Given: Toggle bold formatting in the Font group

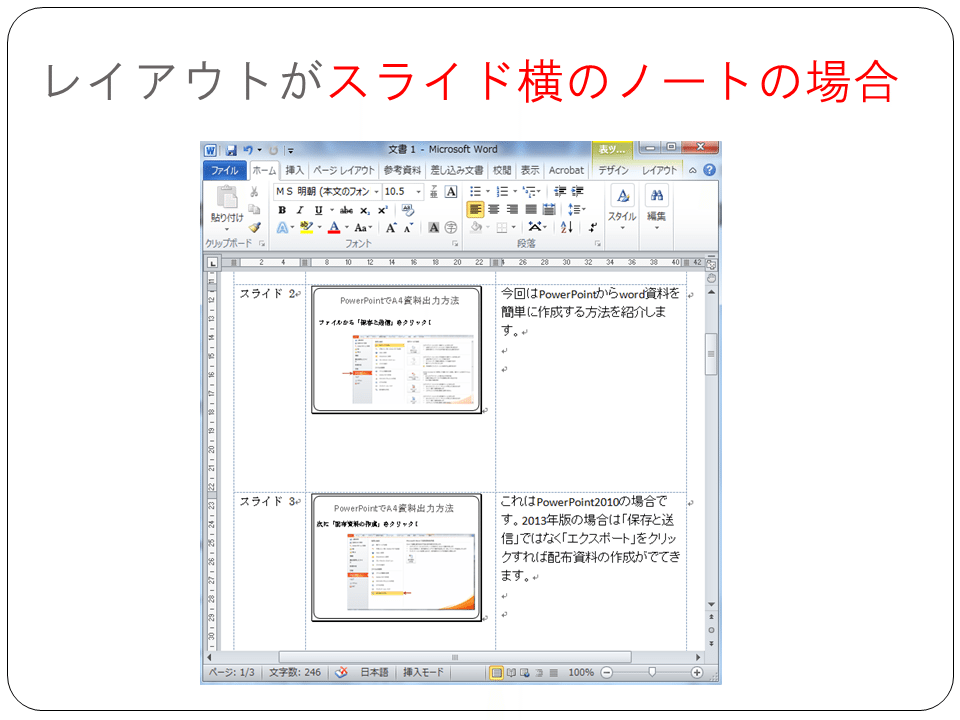Looking at the screenshot, I should point(283,210).
